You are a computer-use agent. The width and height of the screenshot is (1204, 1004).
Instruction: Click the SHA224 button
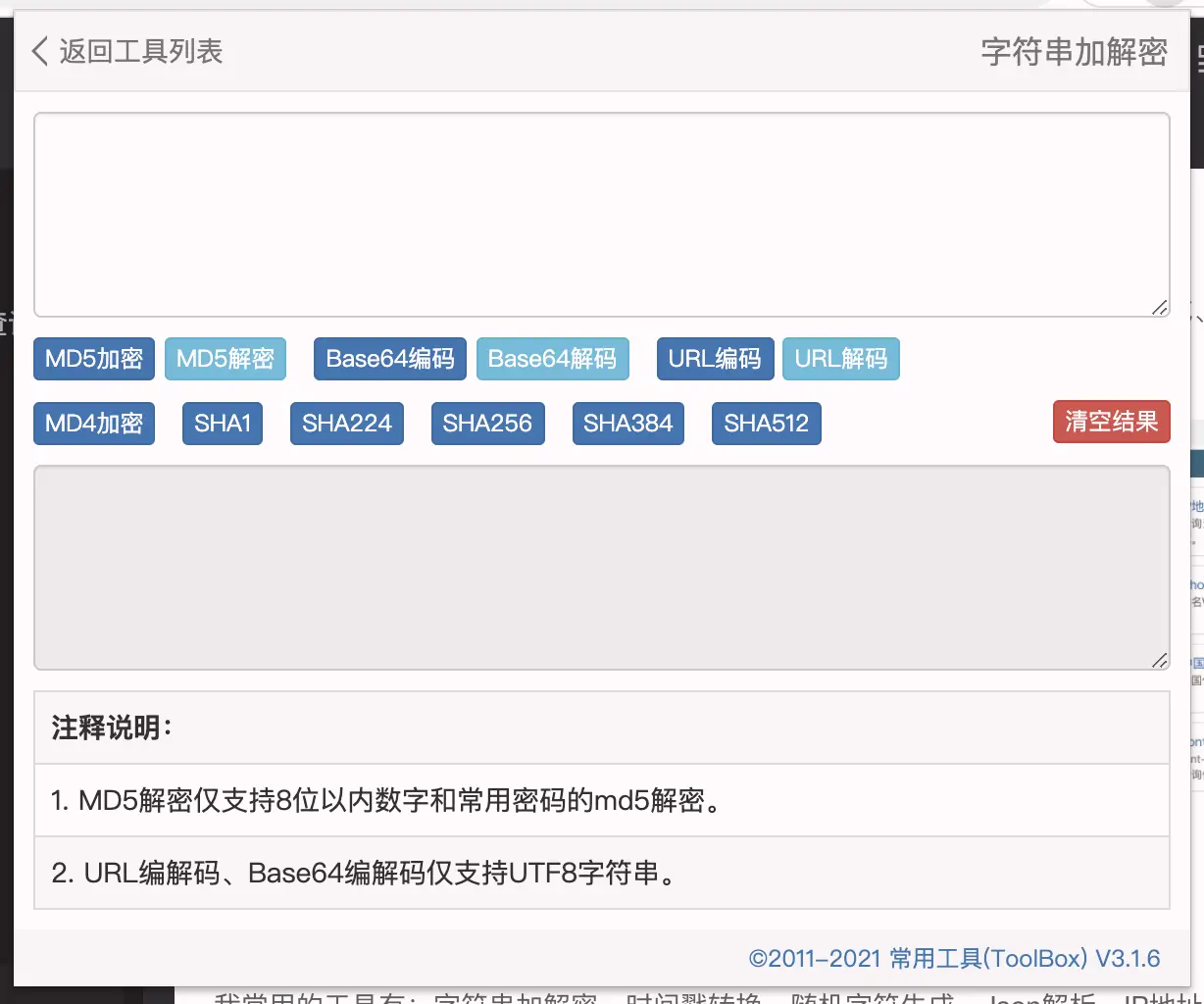pos(346,424)
